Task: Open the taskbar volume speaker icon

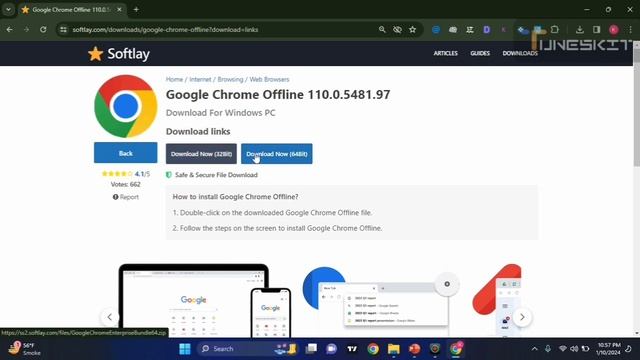Action: (x=574, y=349)
